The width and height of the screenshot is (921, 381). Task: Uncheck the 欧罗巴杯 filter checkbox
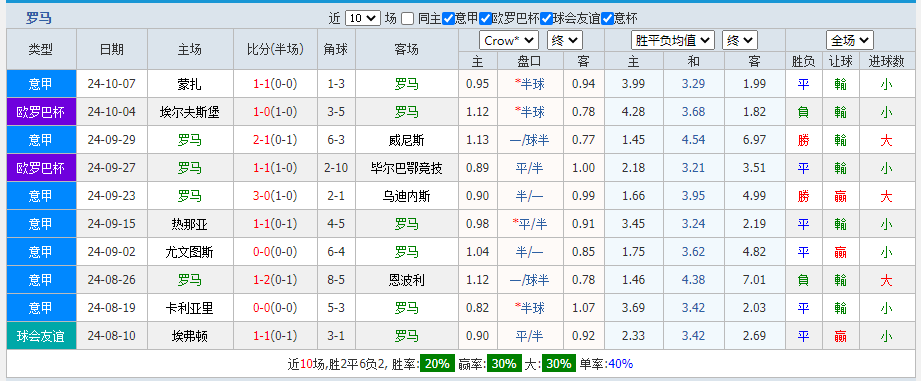pyautogui.click(x=486, y=18)
